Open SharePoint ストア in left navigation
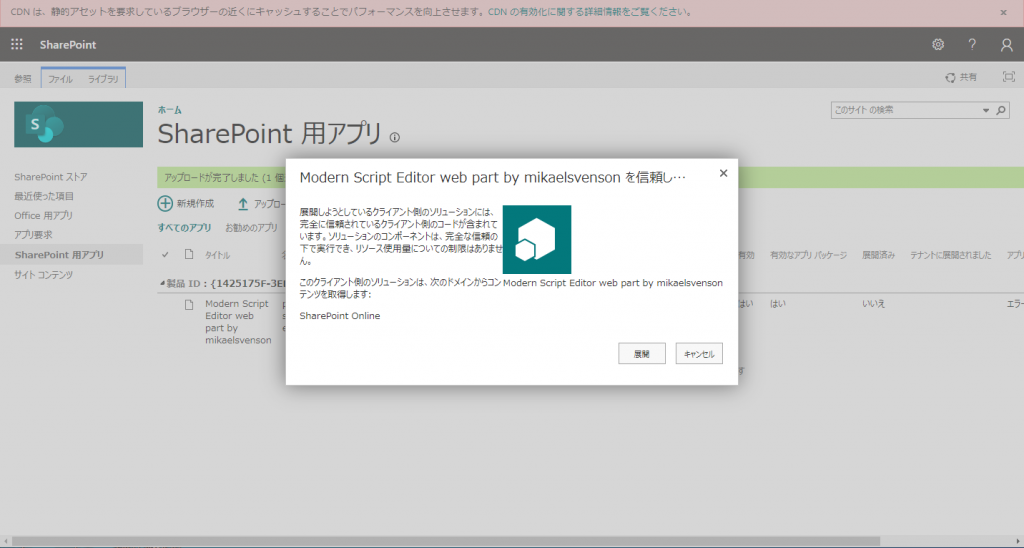The height and width of the screenshot is (548, 1024). pyautogui.click(x=51, y=177)
